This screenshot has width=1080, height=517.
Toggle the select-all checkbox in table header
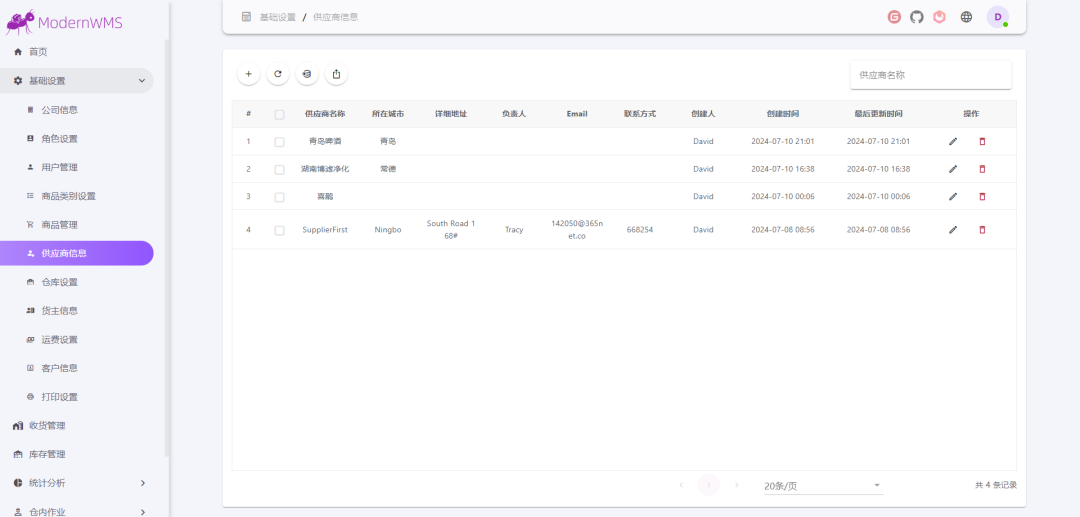(x=279, y=115)
